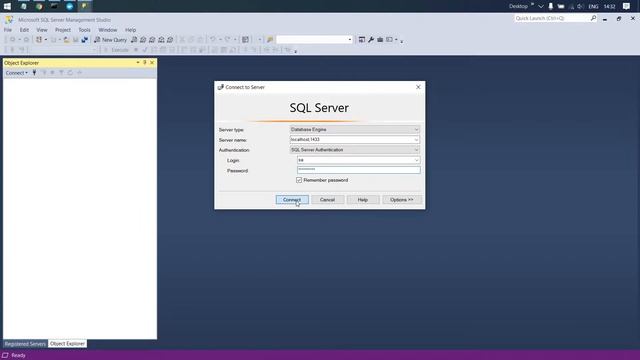This screenshot has height=360, width=640.
Task: Click the Windows Start button
Action: [x=7, y=6]
